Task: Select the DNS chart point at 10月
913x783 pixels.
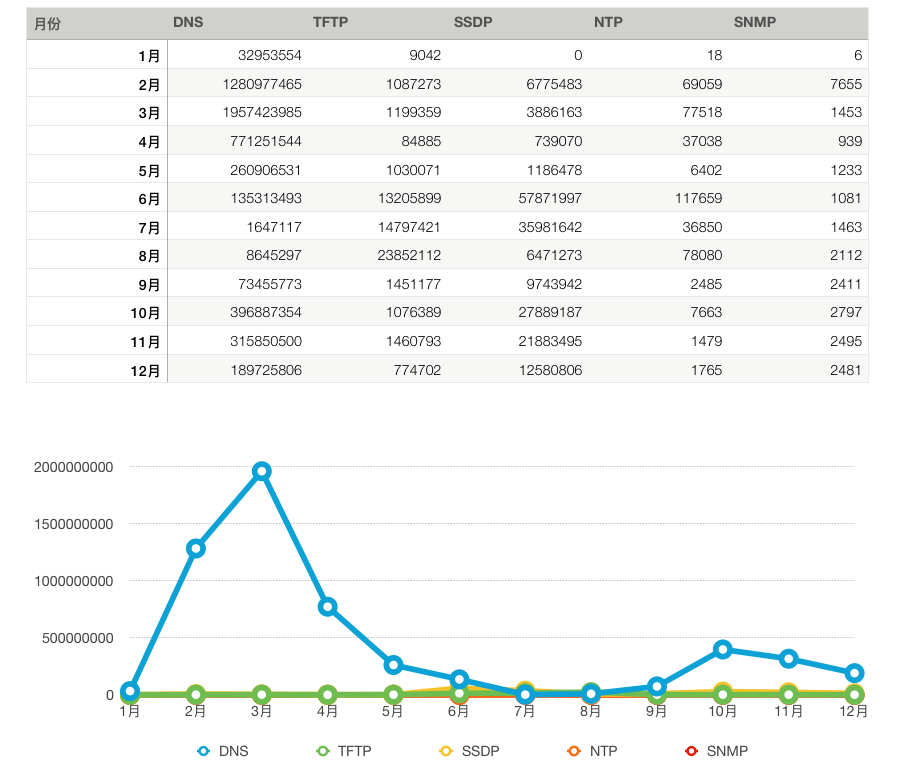Action: tap(723, 649)
